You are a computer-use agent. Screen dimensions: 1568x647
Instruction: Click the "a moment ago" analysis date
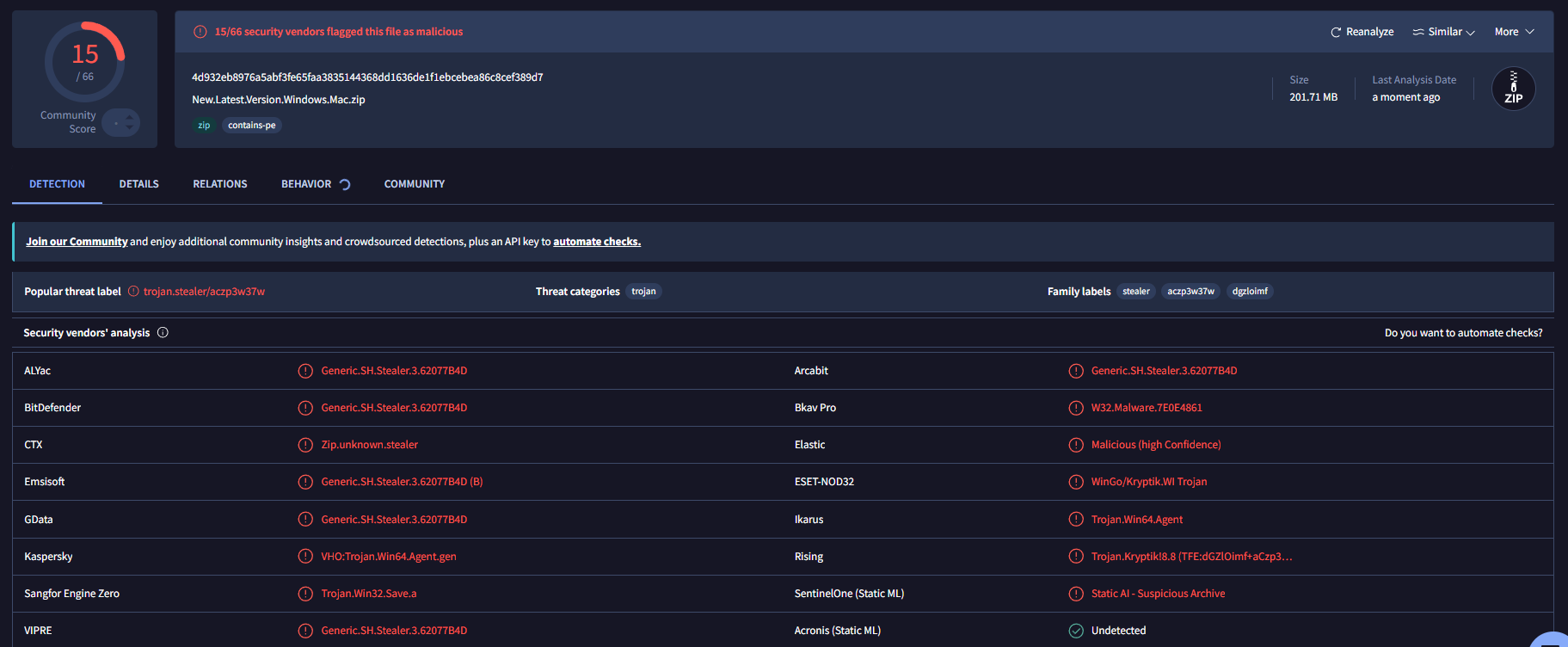[1406, 97]
